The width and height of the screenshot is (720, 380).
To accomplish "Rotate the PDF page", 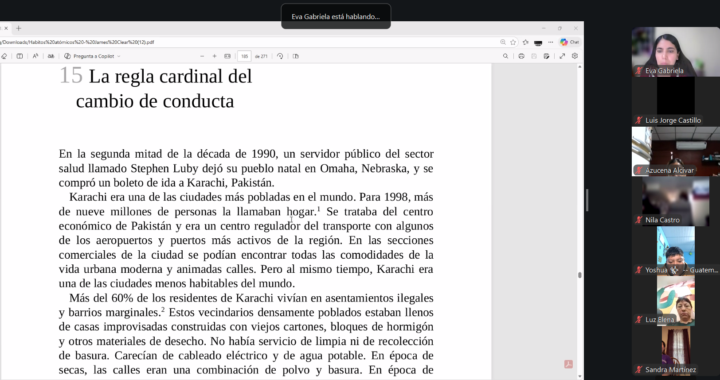I will (280, 56).
